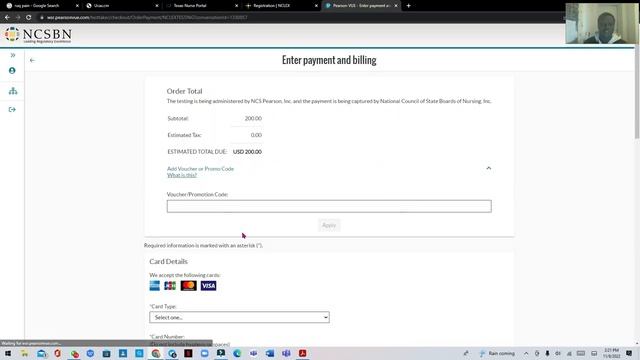Click the 'Card Details' heading

point(169,262)
